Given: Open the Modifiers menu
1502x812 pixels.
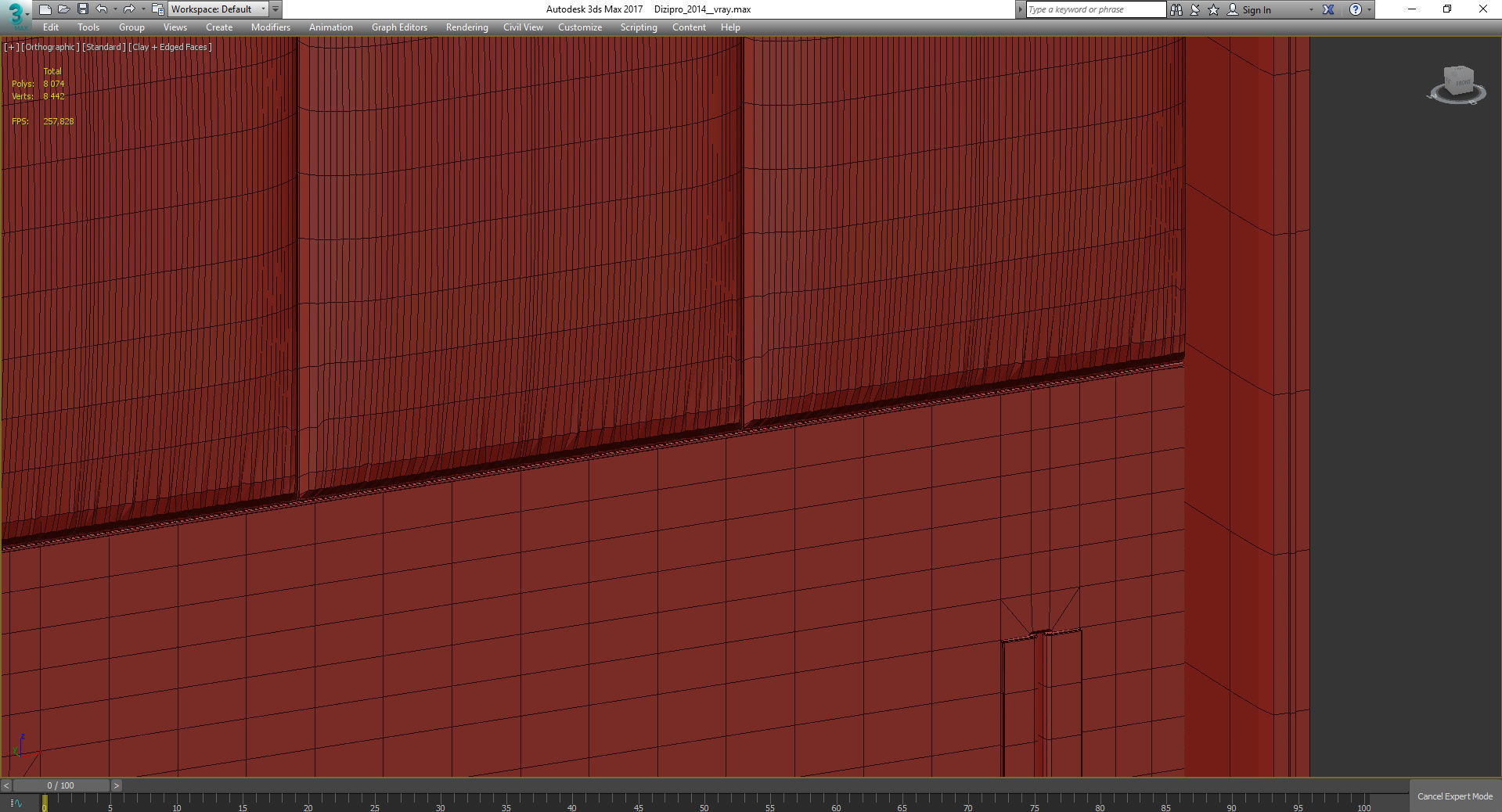Looking at the screenshot, I should tap(271, 27).
